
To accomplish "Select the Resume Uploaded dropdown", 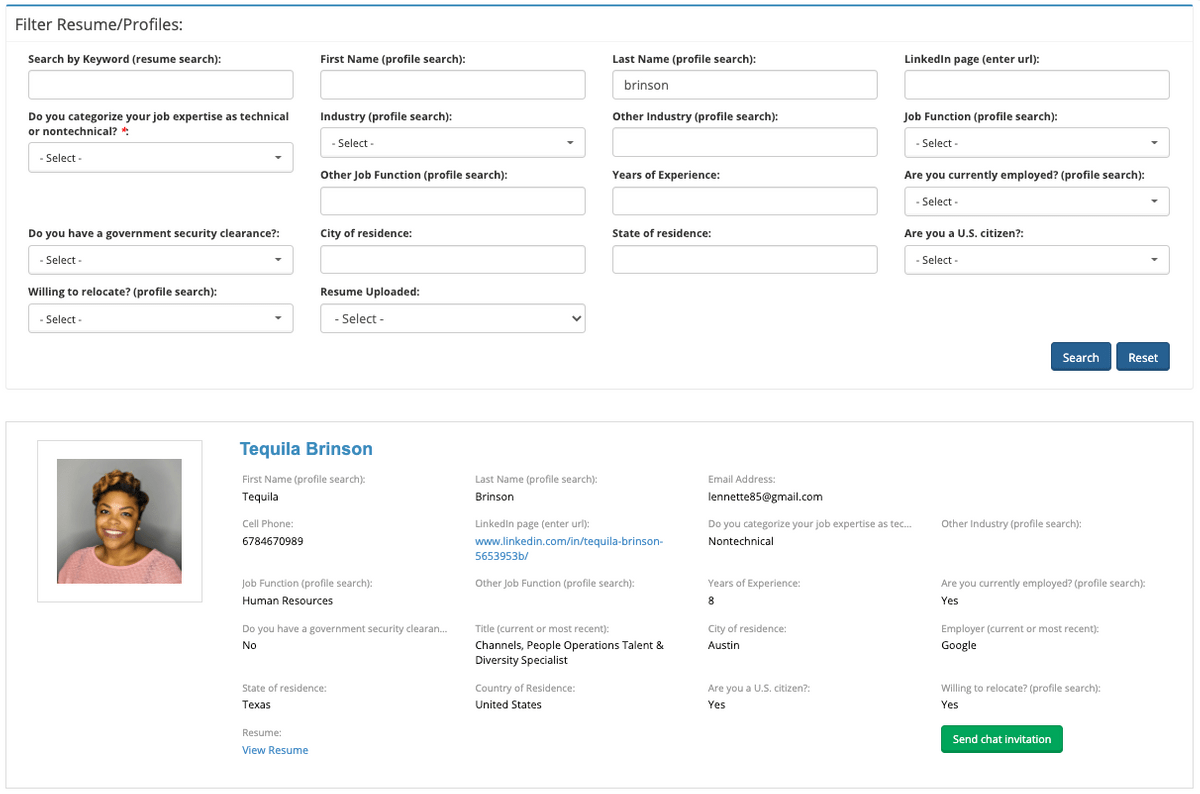I will tap(452, 319).
